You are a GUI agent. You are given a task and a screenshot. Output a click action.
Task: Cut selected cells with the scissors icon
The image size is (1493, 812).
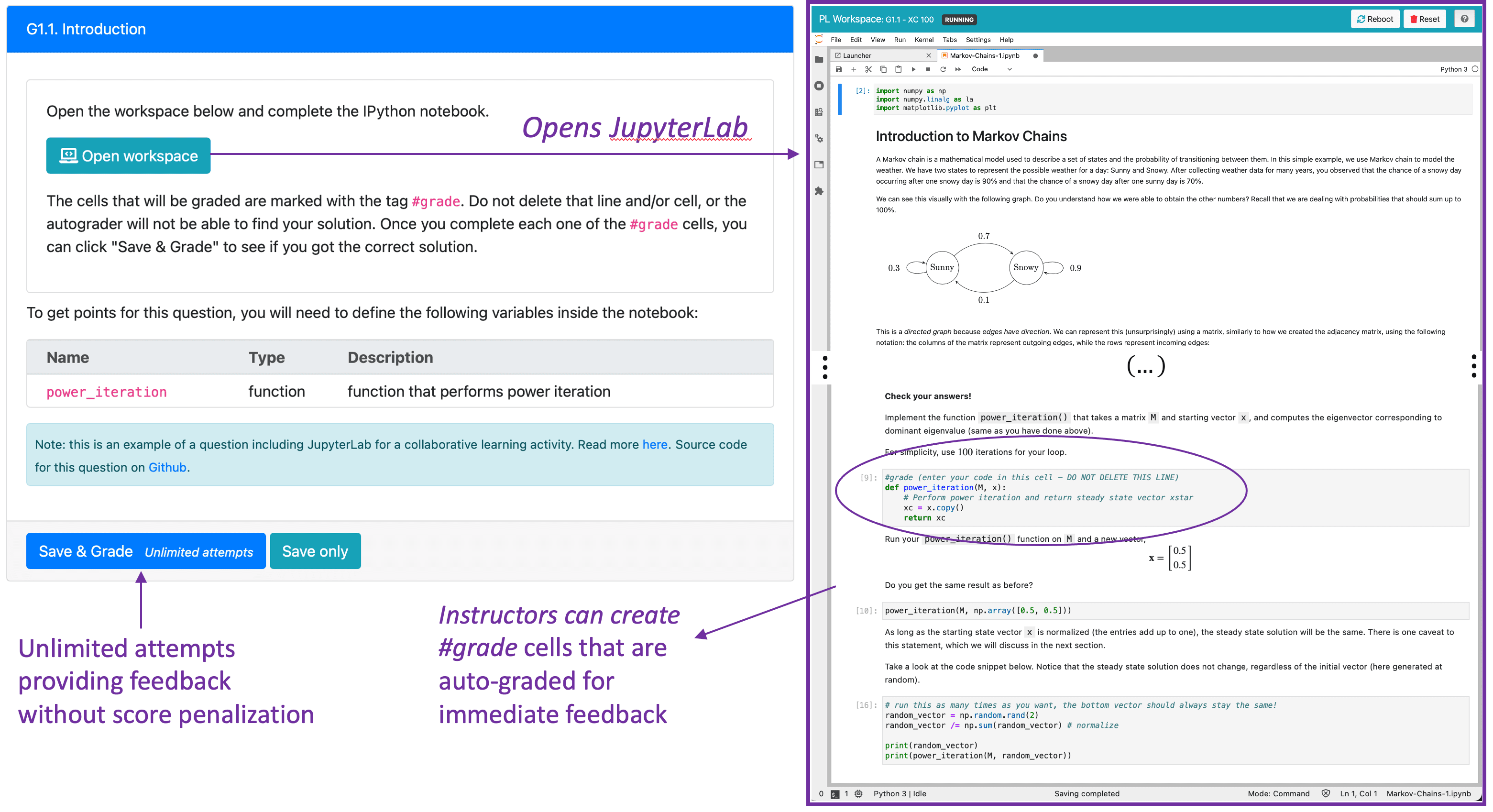868,69
